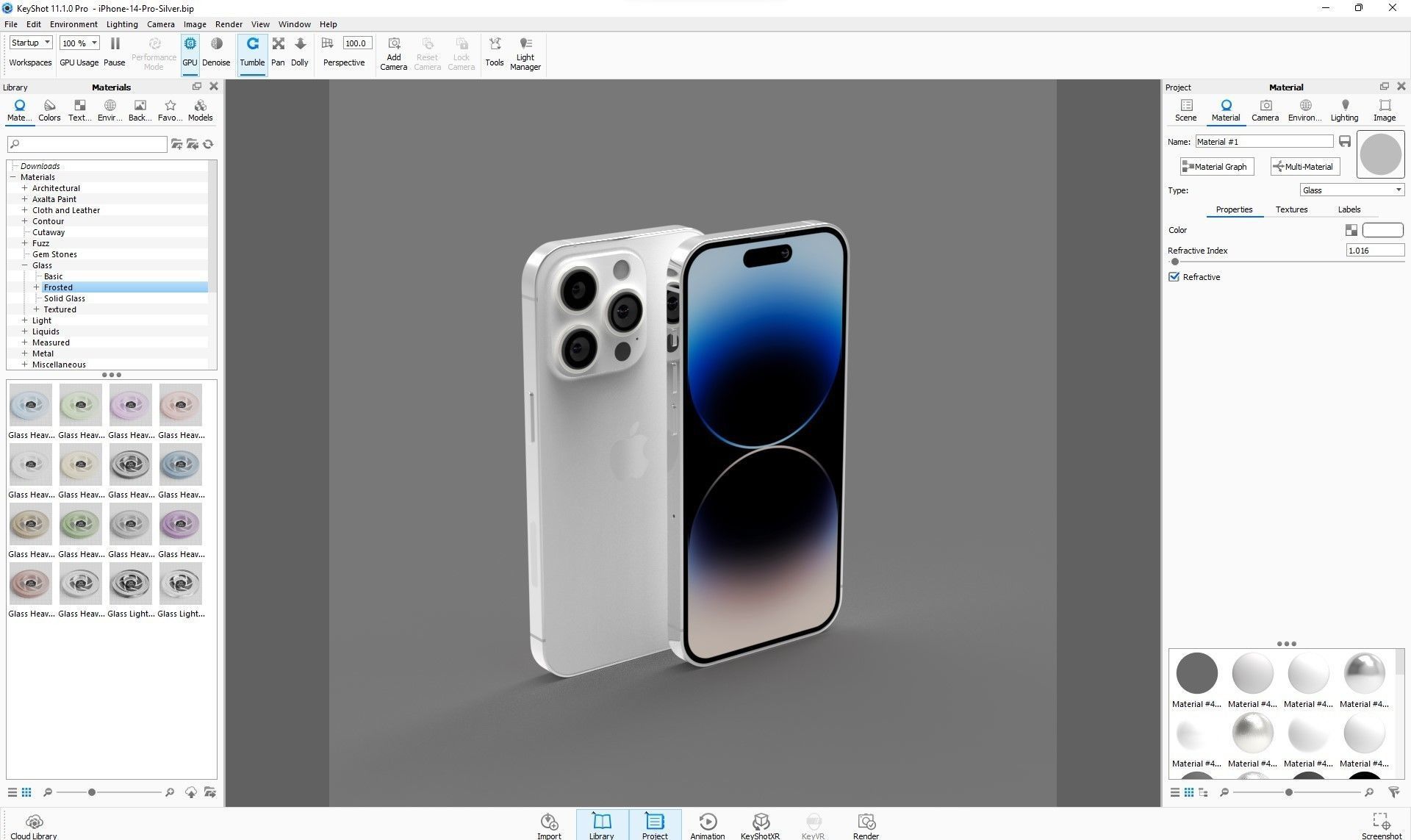Open the Lighting menu
This screenshot has height=840, width=1411.
(x=122, y=24)
